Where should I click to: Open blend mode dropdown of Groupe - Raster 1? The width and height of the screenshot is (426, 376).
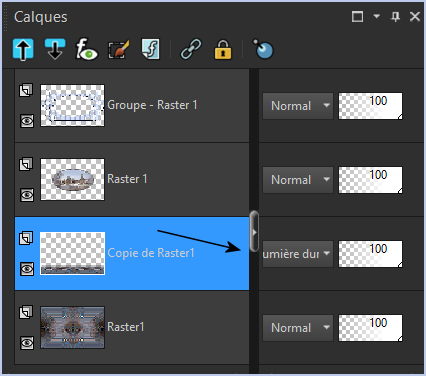pos(298,106)
